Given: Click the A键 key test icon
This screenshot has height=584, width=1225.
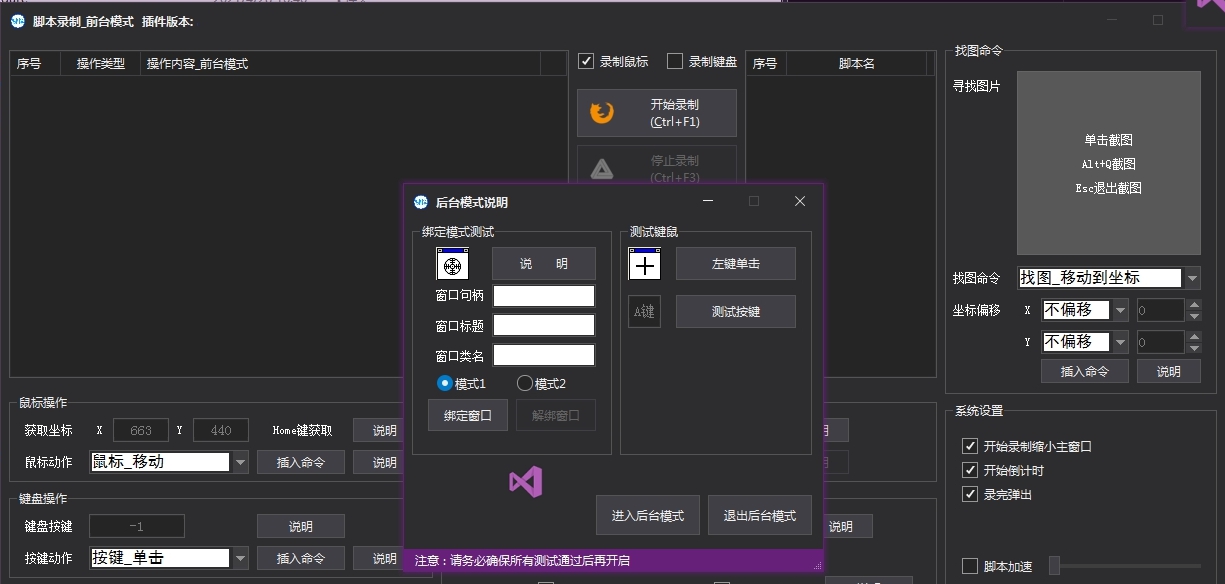Looking at the screenshot, I should pyautogui.click(x=645, y=311).
